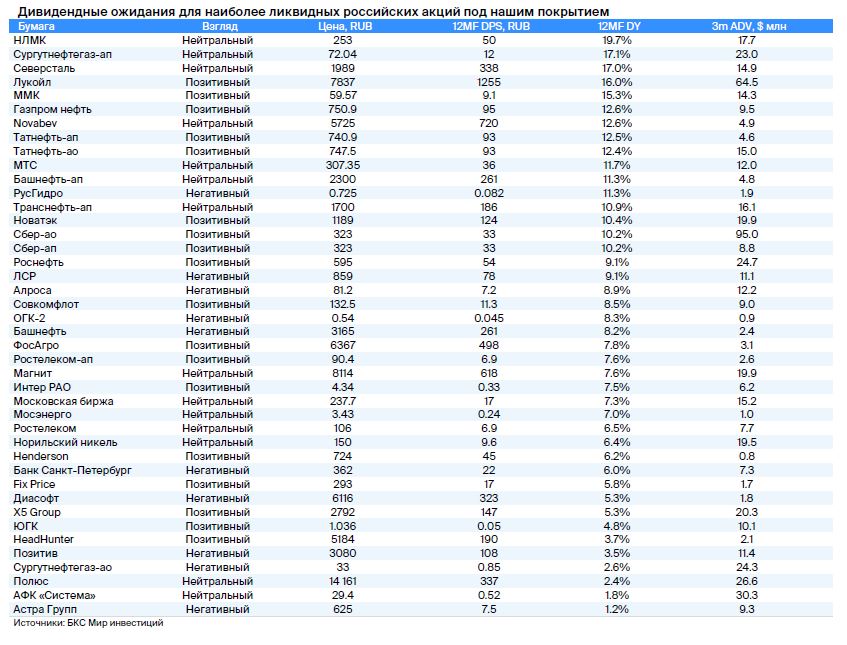847x645 pixels.
Task: Select the "19.7%" yield for НЛМК
Action: (617, 41)
